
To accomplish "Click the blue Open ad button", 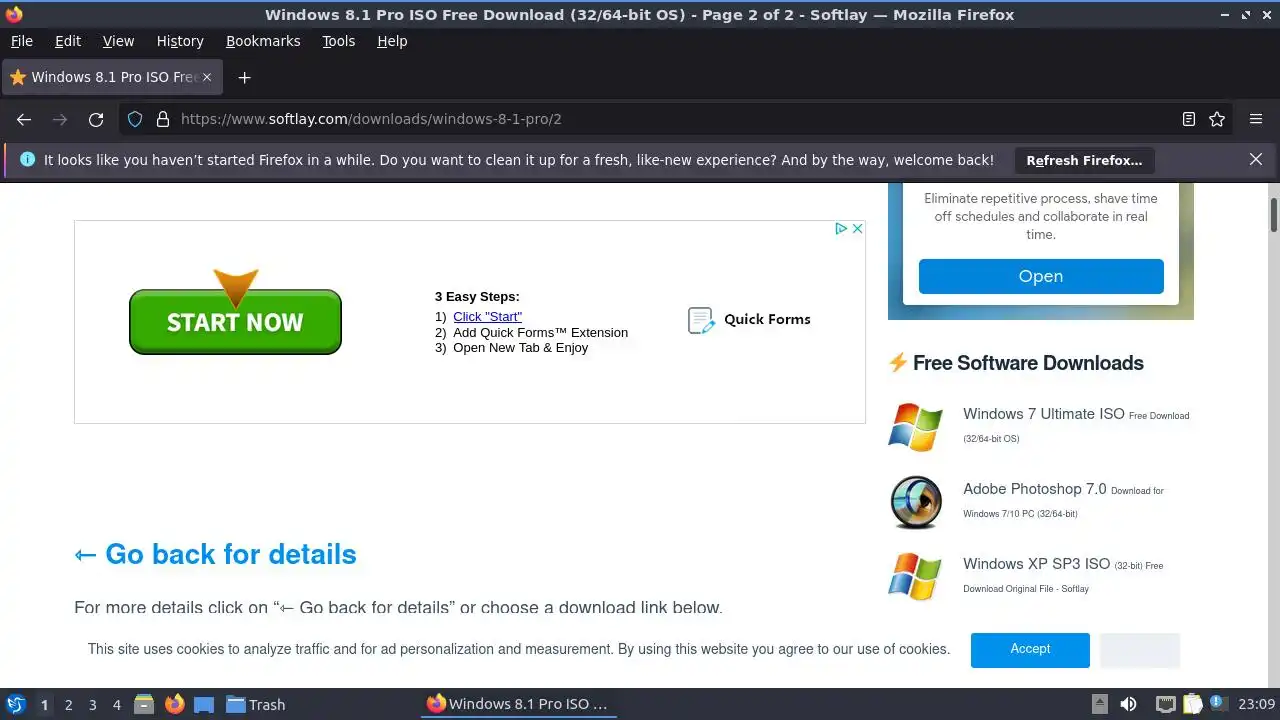I will coord(1041,276).
